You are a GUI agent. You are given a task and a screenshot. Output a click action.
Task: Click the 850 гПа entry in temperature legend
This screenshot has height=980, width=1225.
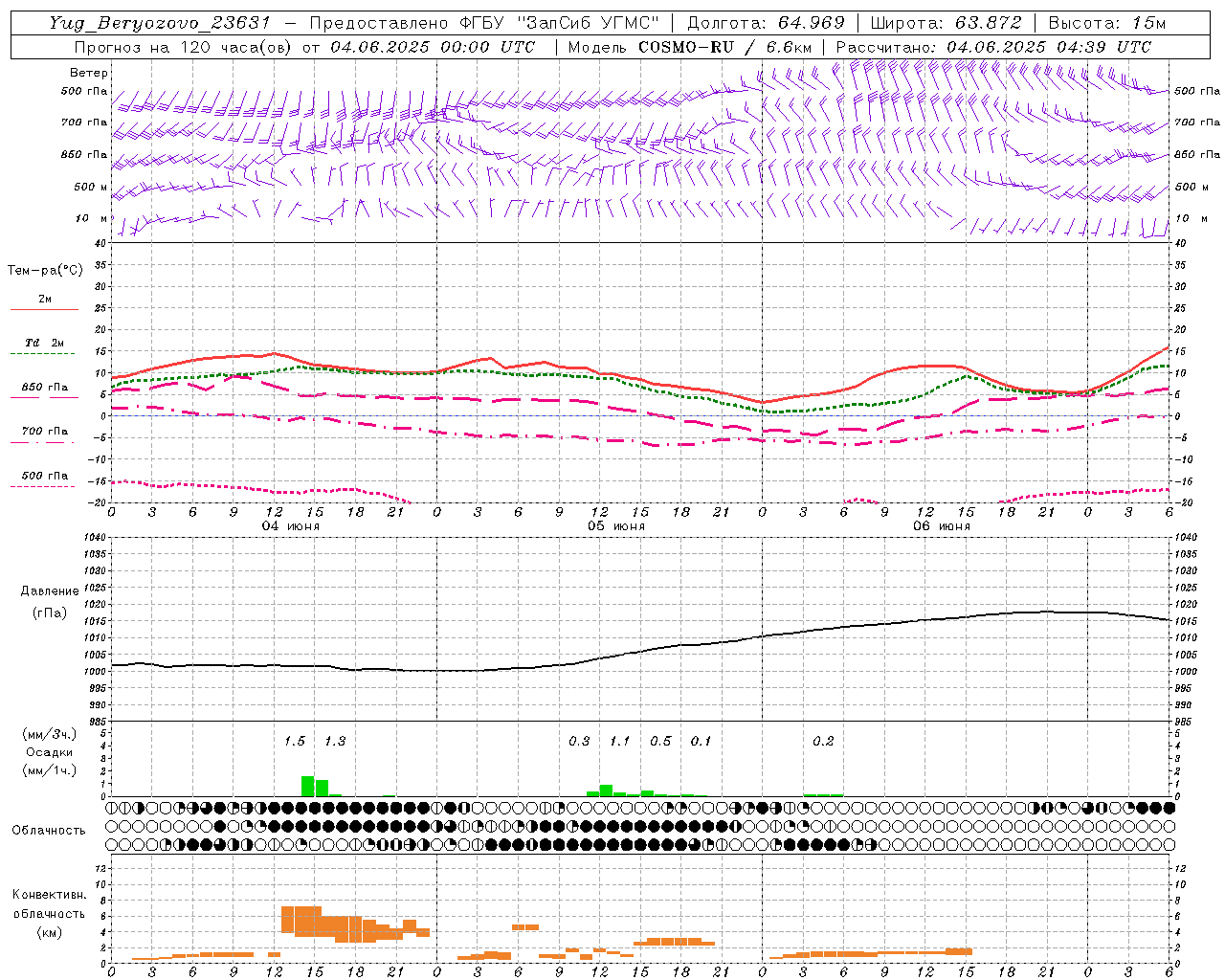pyautogui.click(x=45, y=388)
